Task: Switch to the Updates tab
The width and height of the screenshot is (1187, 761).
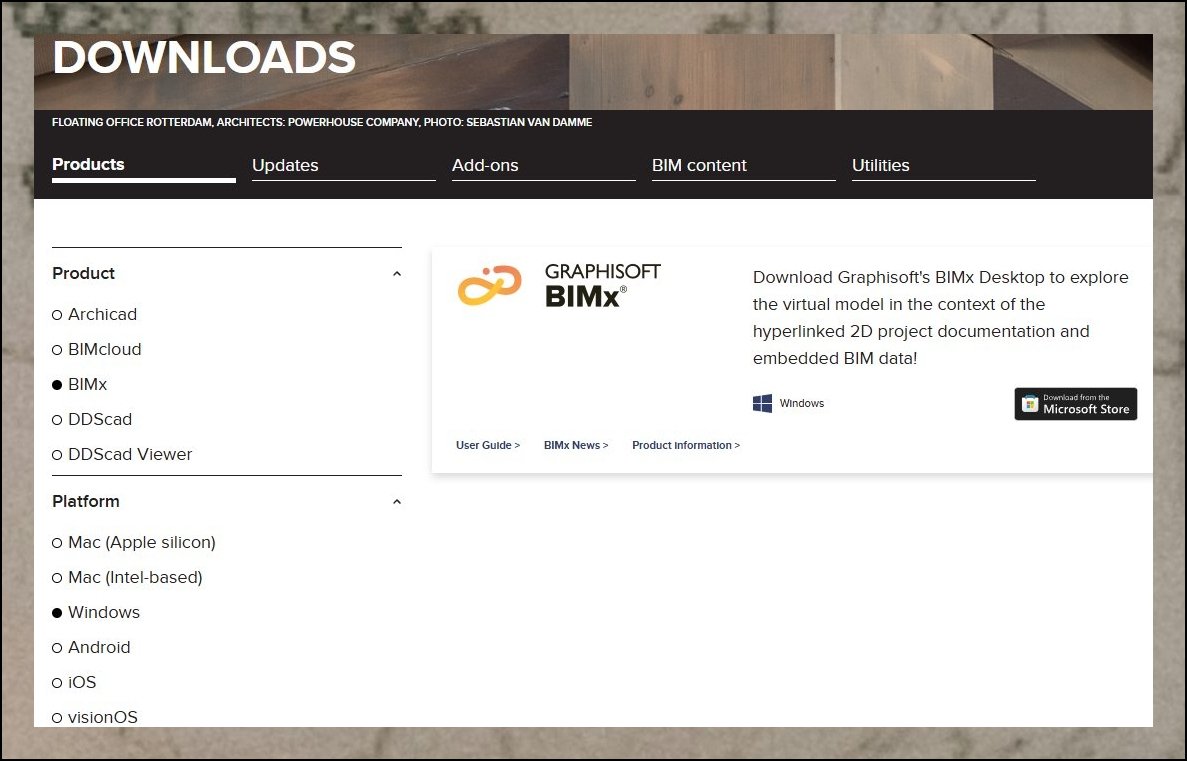Action: click(344, 166)
